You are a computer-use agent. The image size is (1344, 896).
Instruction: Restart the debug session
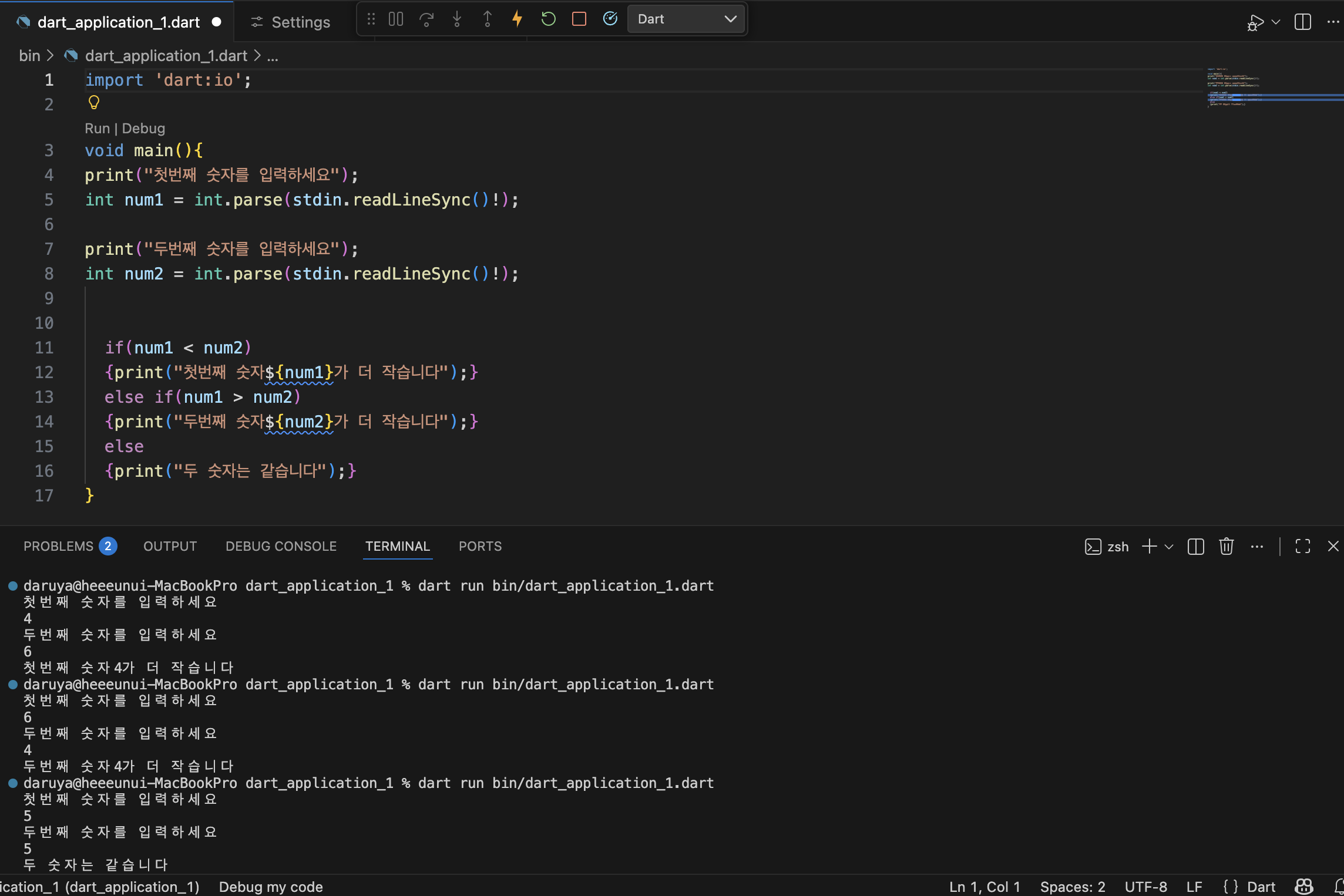[548, 19]
